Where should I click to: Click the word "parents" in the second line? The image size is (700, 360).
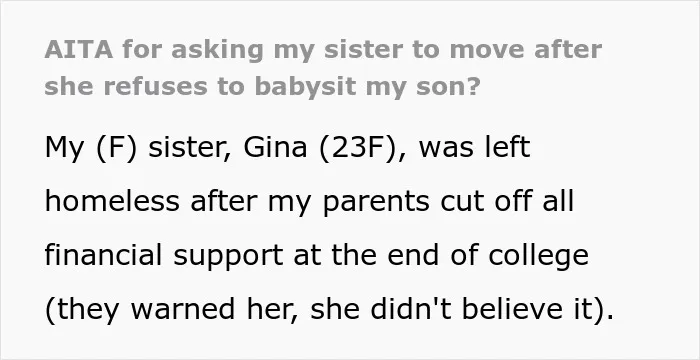pos(375,203)
